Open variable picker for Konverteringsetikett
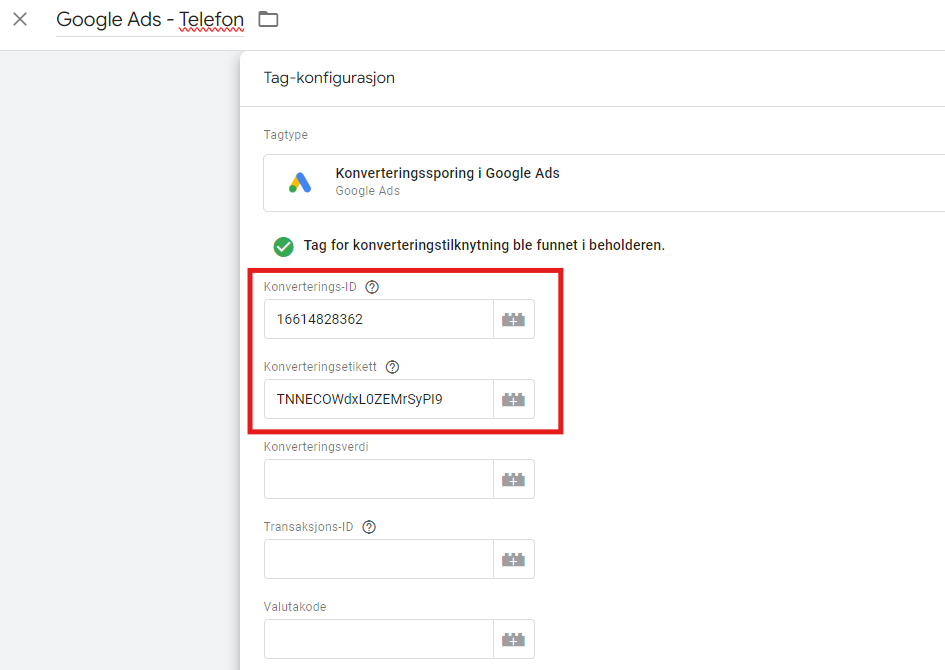Viewport: 945px width, 670px height. tap(514, 399)
